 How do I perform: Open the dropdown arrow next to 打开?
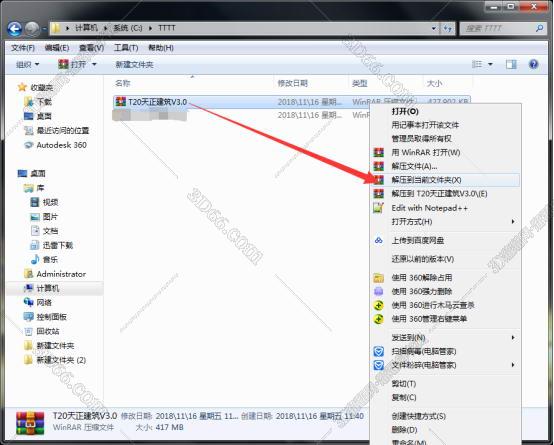click(x=94, y=64)
